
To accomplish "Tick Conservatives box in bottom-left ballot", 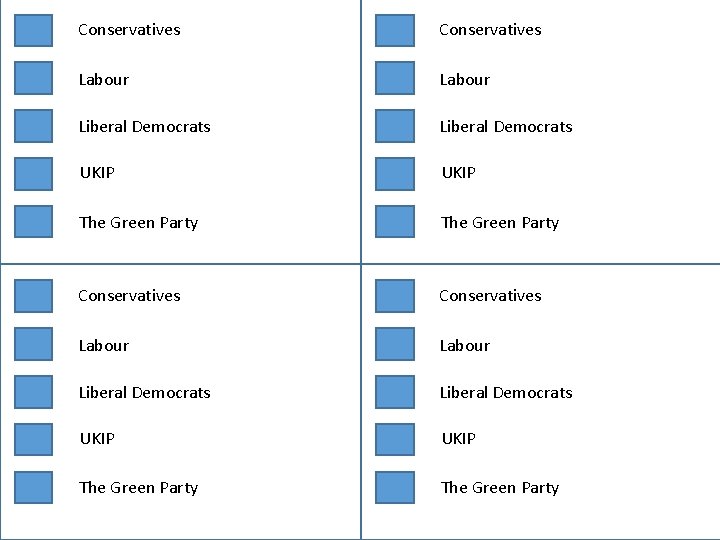I will coord(34,296).
